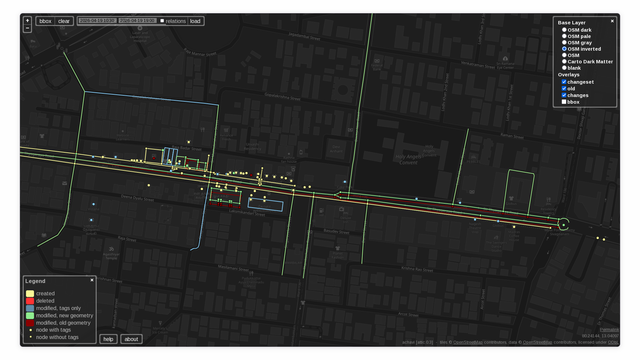Open the help dialog

pyautogui.click(x=108, y=339)
